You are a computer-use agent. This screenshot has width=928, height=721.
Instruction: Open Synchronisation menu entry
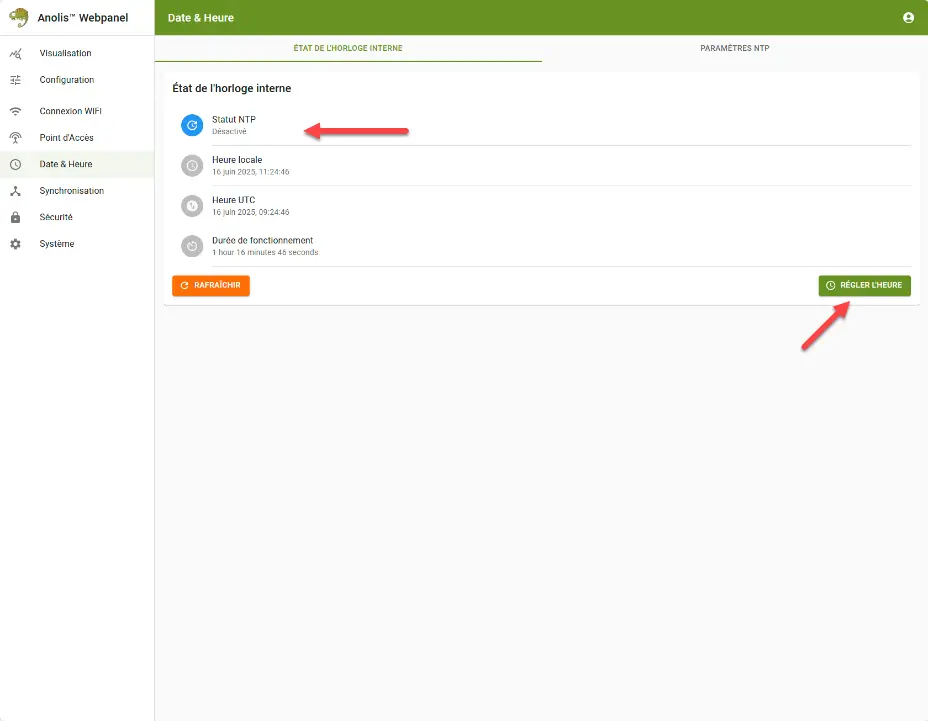coord(77,191)
